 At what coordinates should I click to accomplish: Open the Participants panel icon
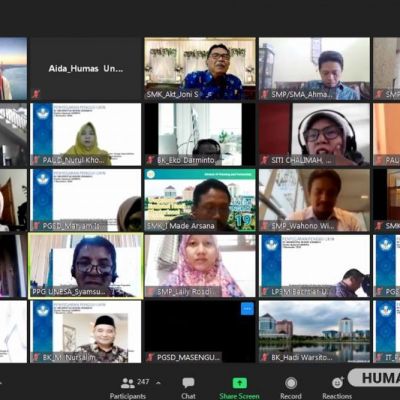[128, 383]
